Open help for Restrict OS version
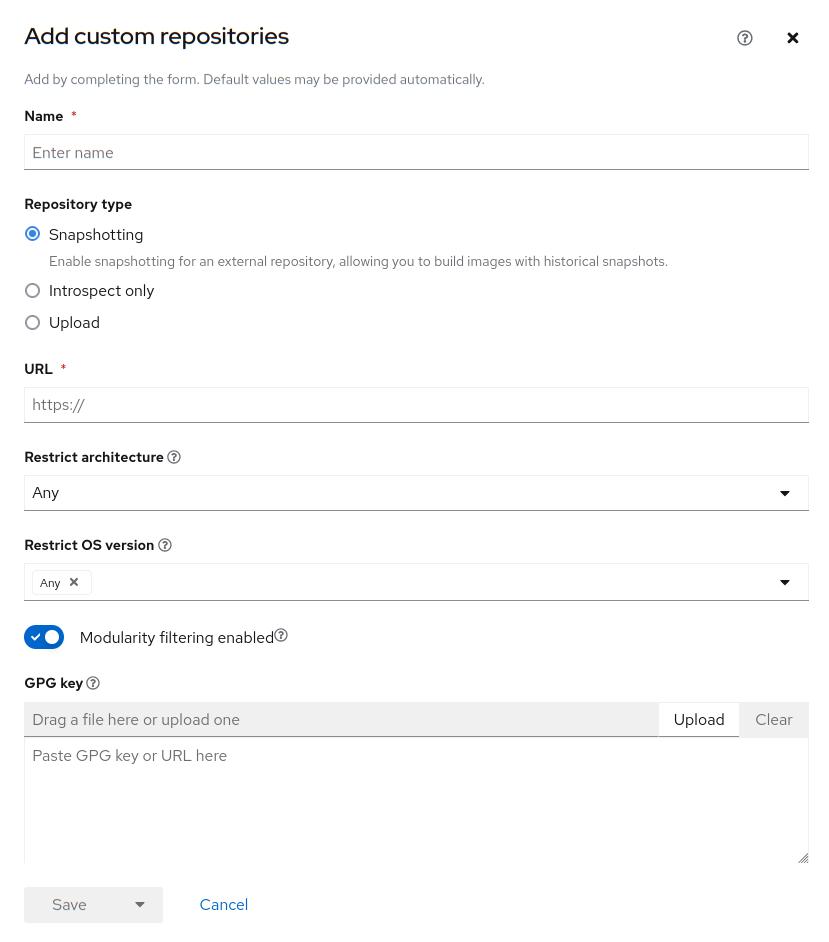 point(165,545)
